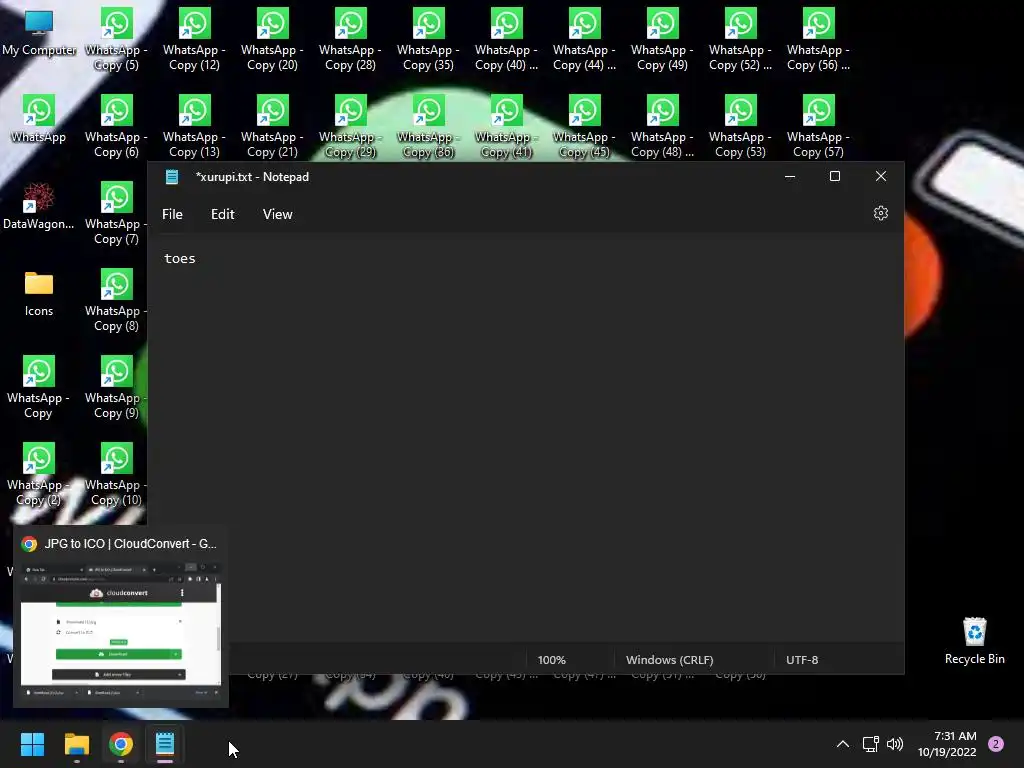Open the Edit menu in Notepad
This screenshot has height=768, width=1024.
point(223,214)
